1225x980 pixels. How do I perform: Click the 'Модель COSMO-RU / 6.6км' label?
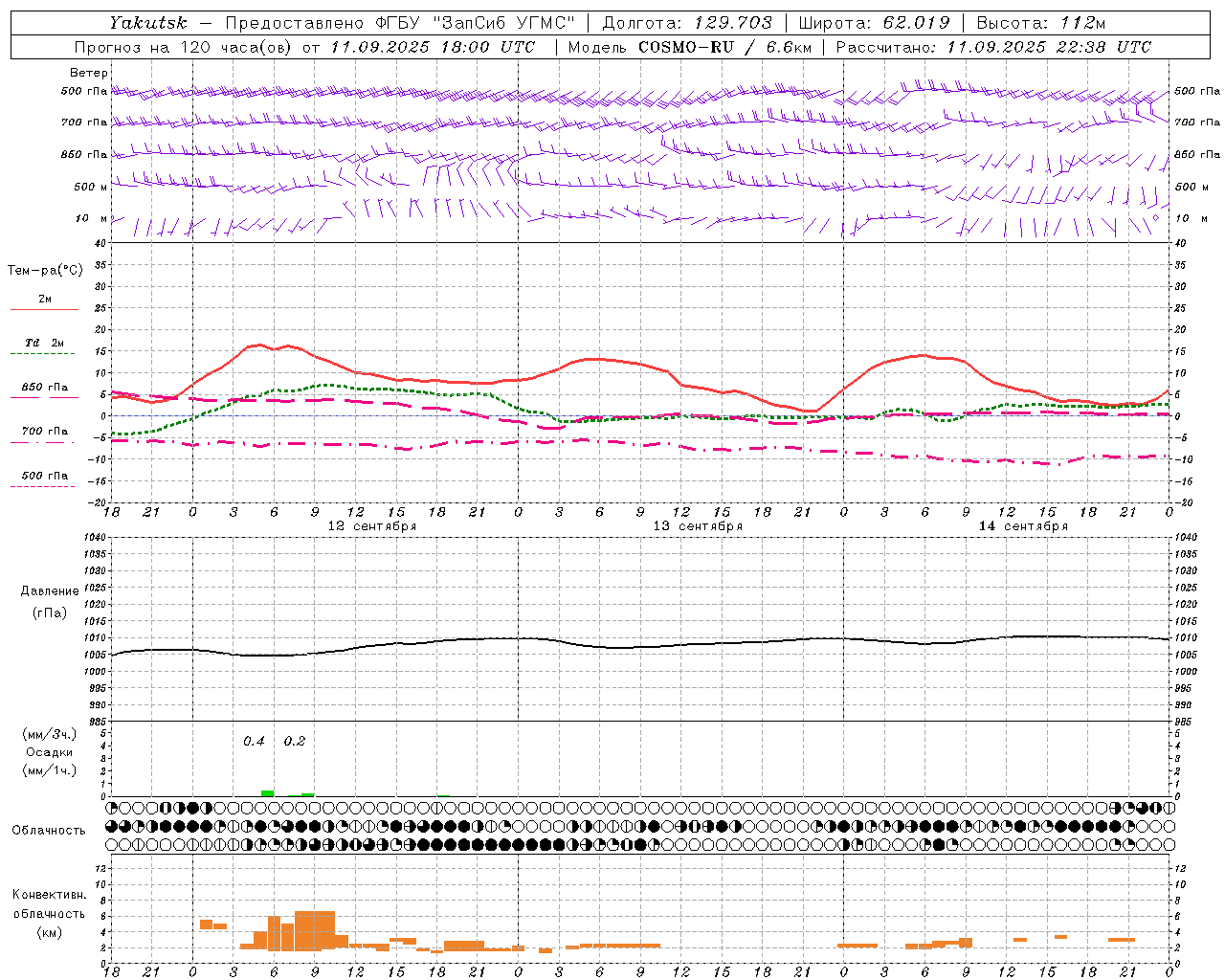(x=689, y=47)
